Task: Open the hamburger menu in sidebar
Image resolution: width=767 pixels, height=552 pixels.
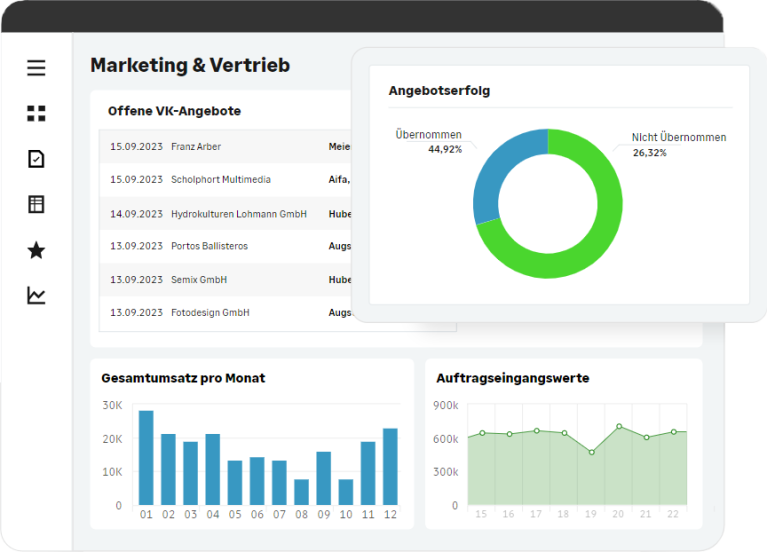Action: coord(36,68)
